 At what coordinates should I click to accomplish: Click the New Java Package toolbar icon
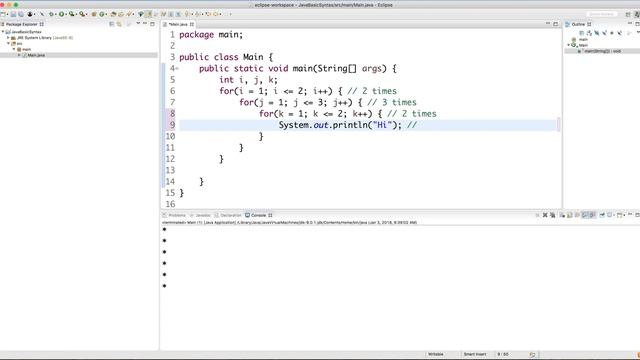click(x=93, y=14)
